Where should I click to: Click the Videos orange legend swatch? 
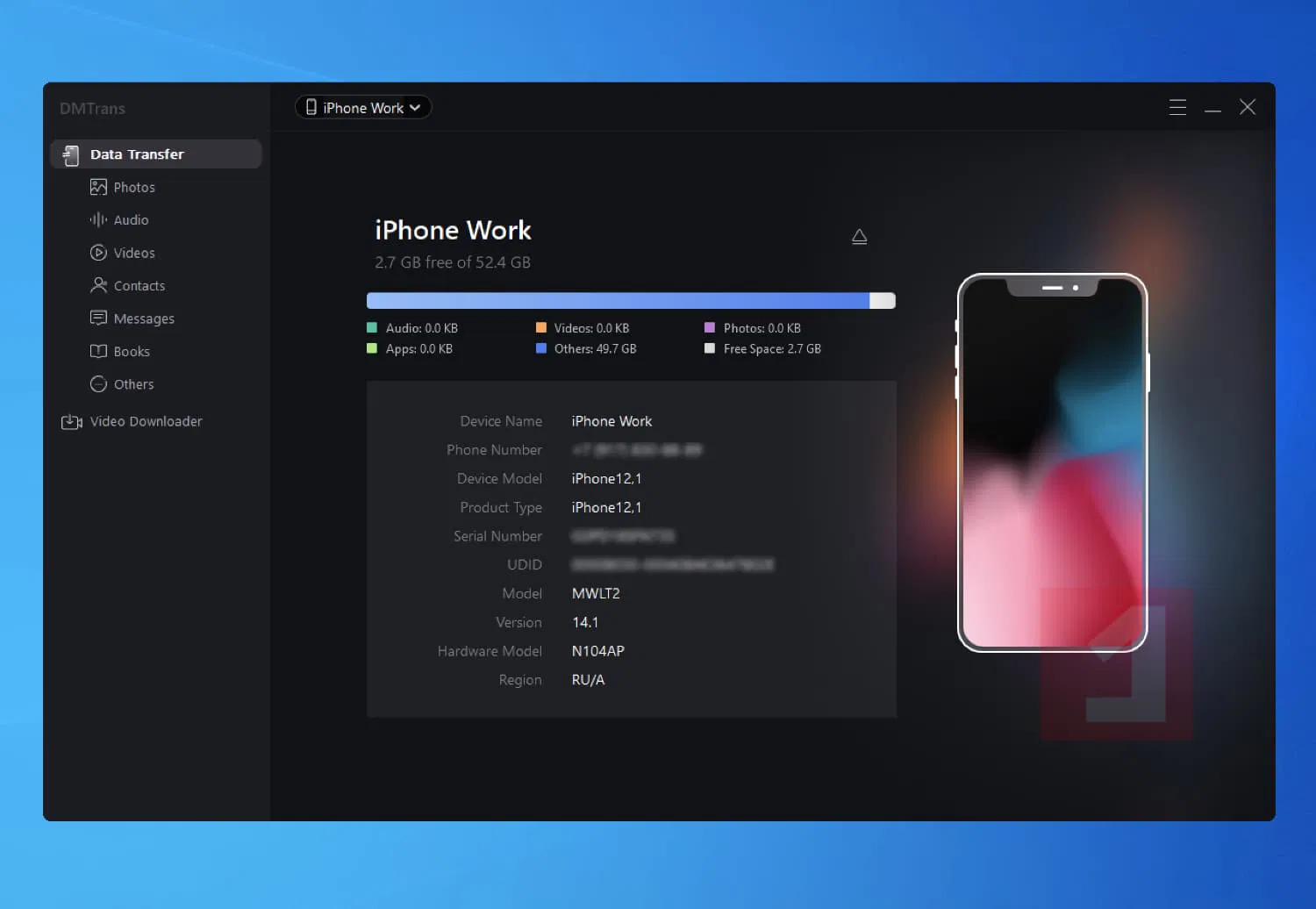[x=541, y=327]
